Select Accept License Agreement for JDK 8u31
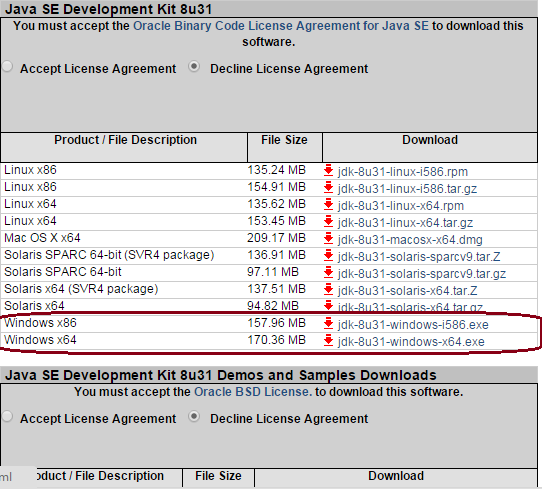 click(x=7, y=66)
